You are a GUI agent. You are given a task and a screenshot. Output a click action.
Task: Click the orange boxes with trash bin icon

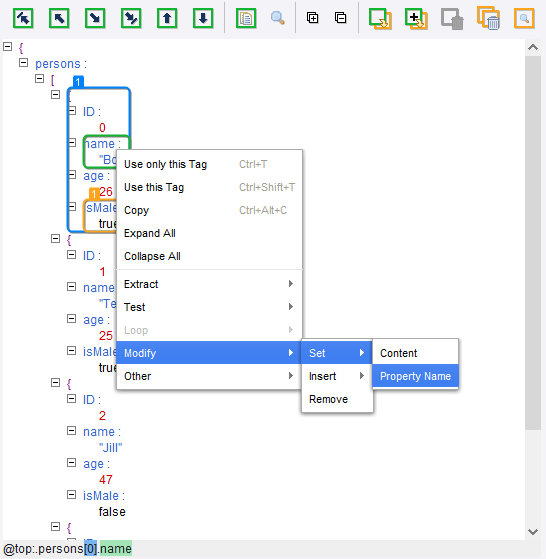coord(488,18)
